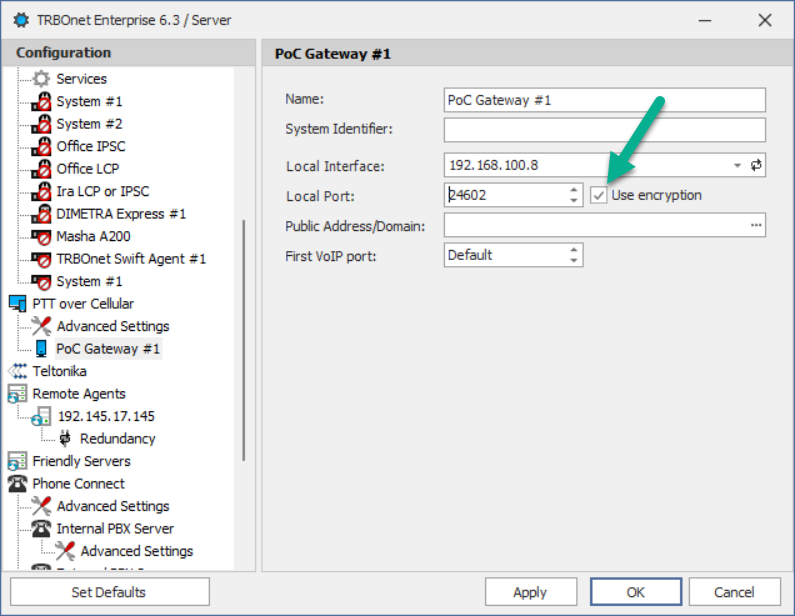Open the Local Interface dropdown
Screen dimensions: 795x616
click(737, 165)
